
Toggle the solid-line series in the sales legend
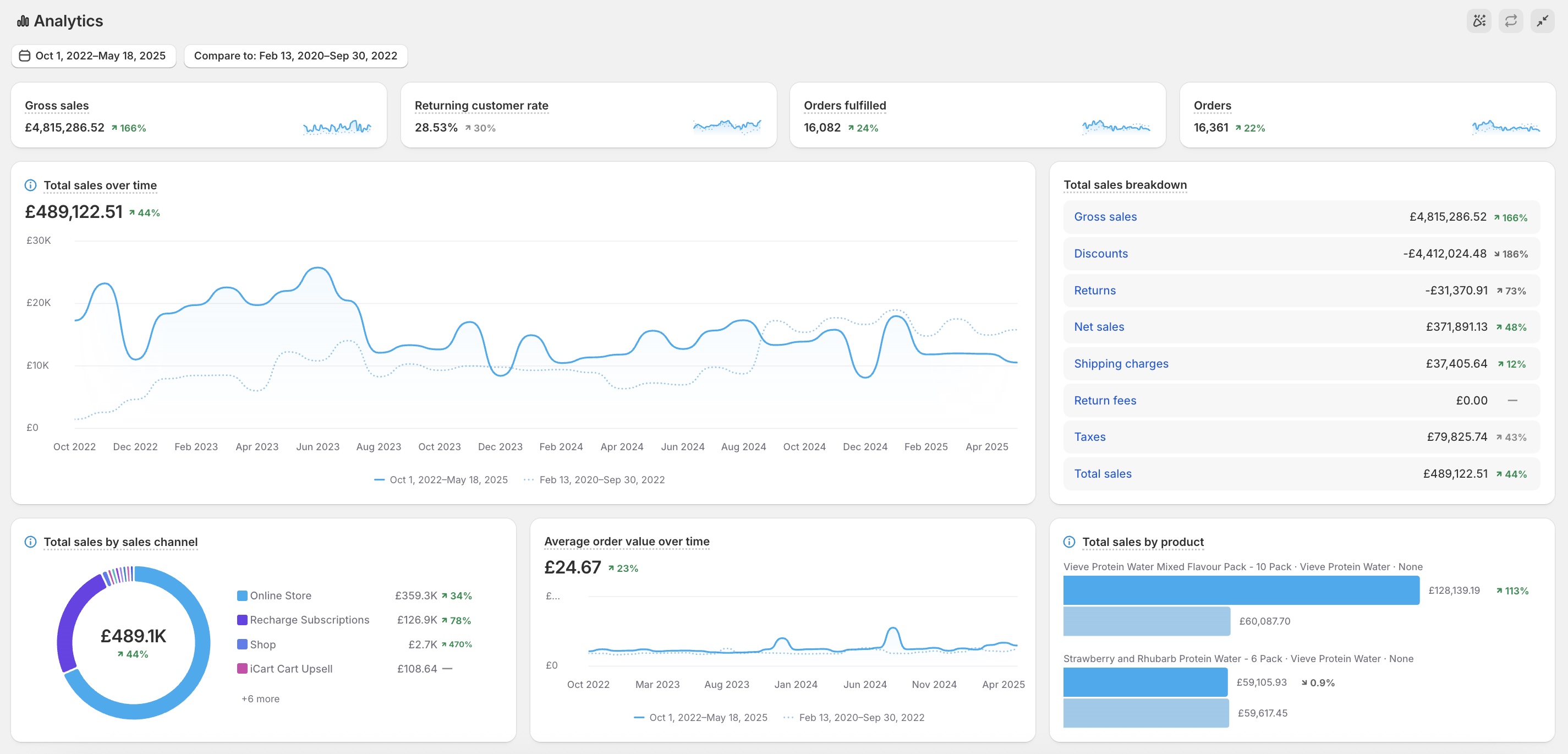[441, 480]
